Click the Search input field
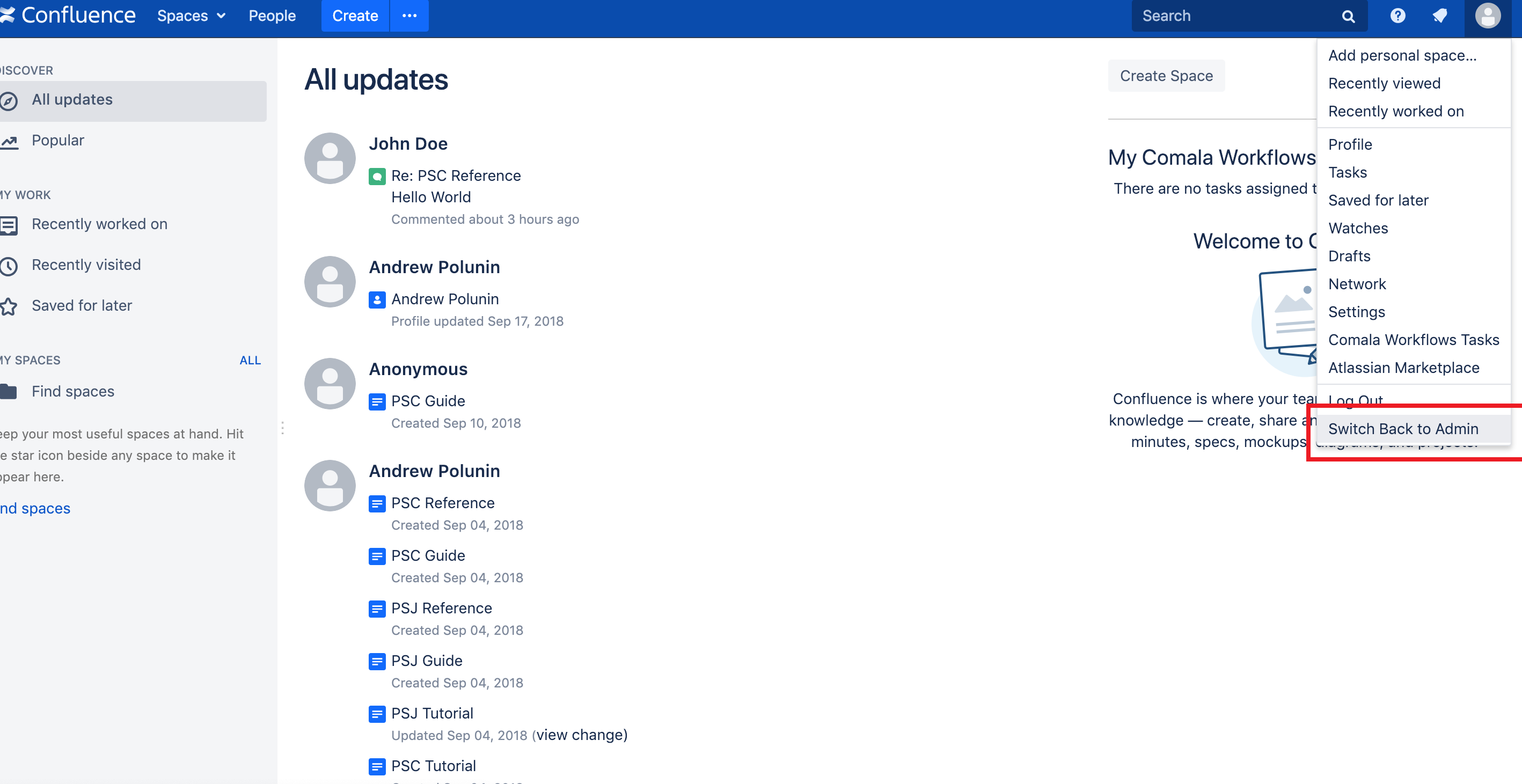 click(x=1249, y=16)
